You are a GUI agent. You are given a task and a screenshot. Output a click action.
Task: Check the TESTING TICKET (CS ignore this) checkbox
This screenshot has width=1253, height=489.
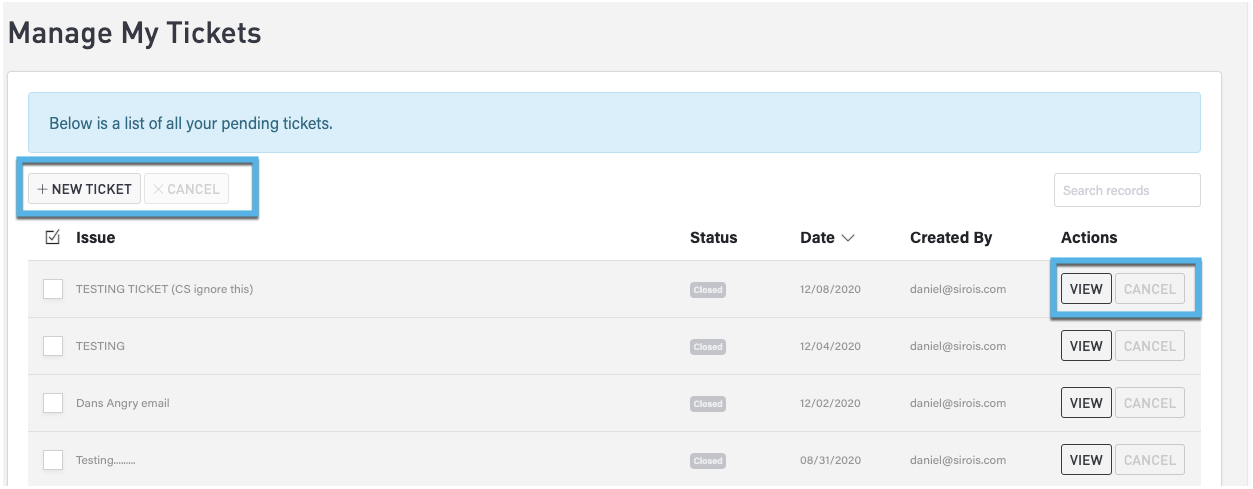point(53,289)
